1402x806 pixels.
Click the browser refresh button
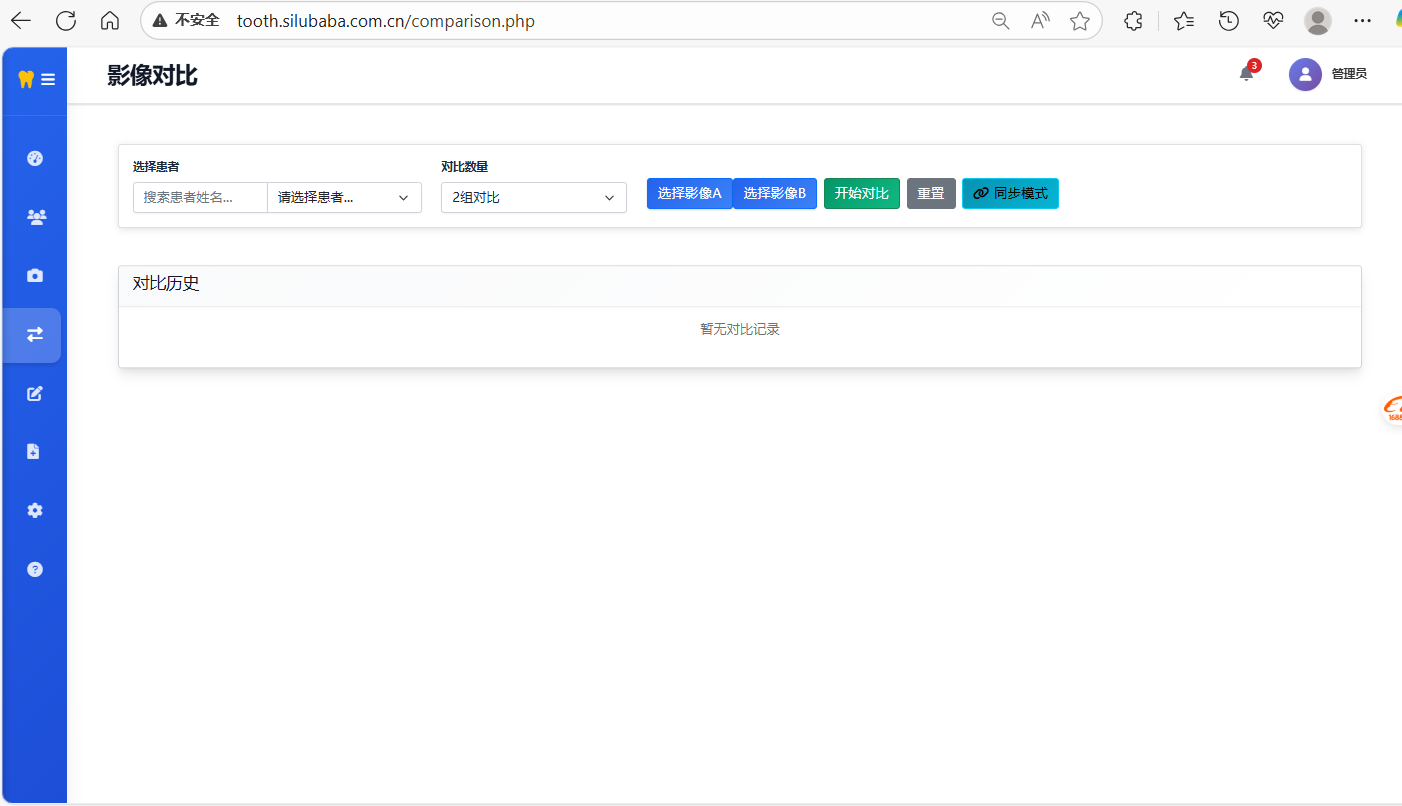(66, 21)
